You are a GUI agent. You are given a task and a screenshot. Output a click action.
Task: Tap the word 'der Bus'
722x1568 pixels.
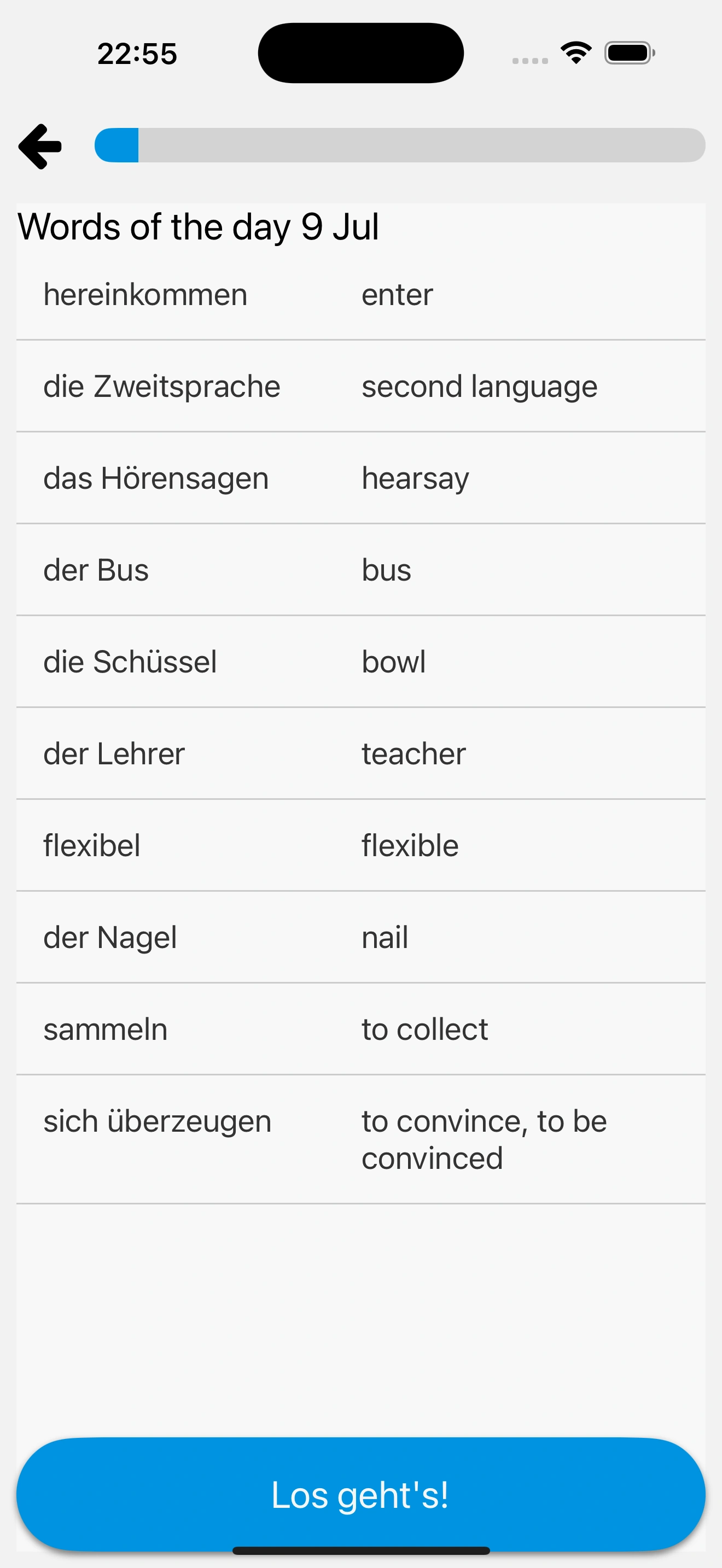[96, 570]
